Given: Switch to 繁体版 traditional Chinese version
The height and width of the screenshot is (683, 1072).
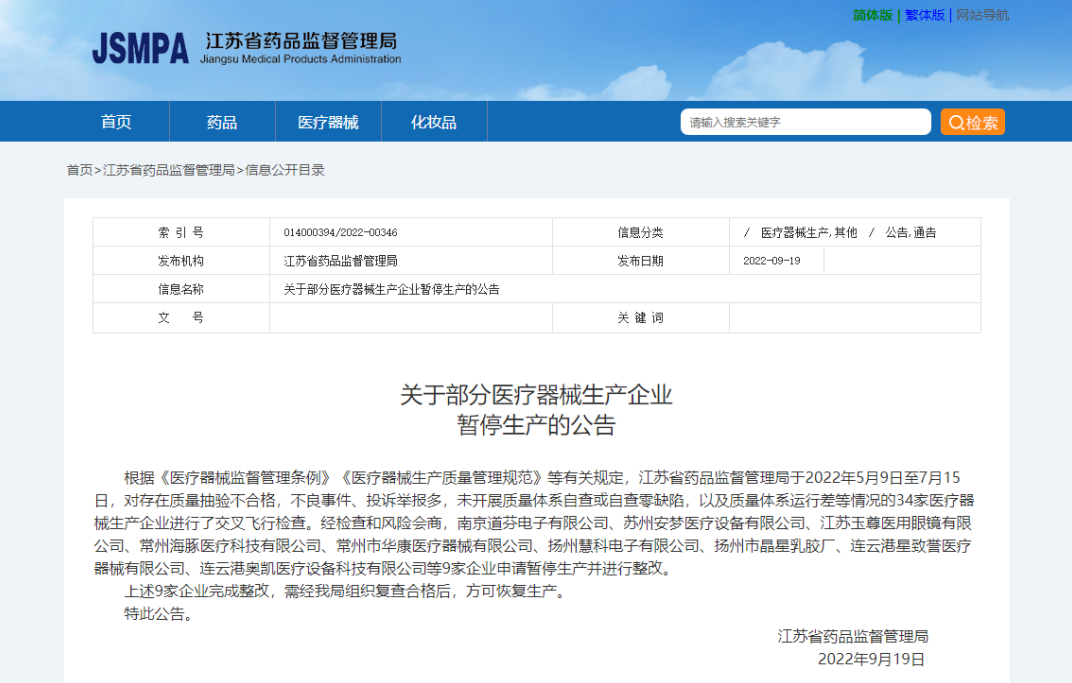Looking at the screenshot, I should coord(924,15).
